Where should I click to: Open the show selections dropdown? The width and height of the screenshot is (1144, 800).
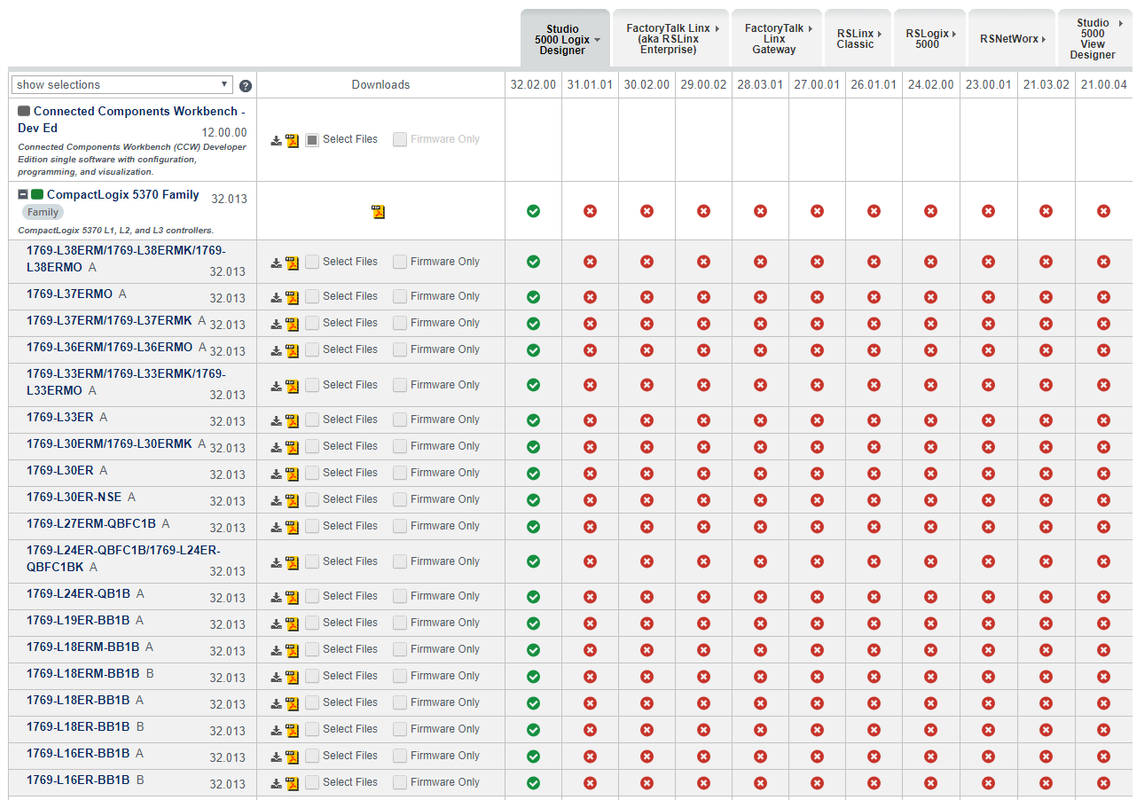(122, 85)
